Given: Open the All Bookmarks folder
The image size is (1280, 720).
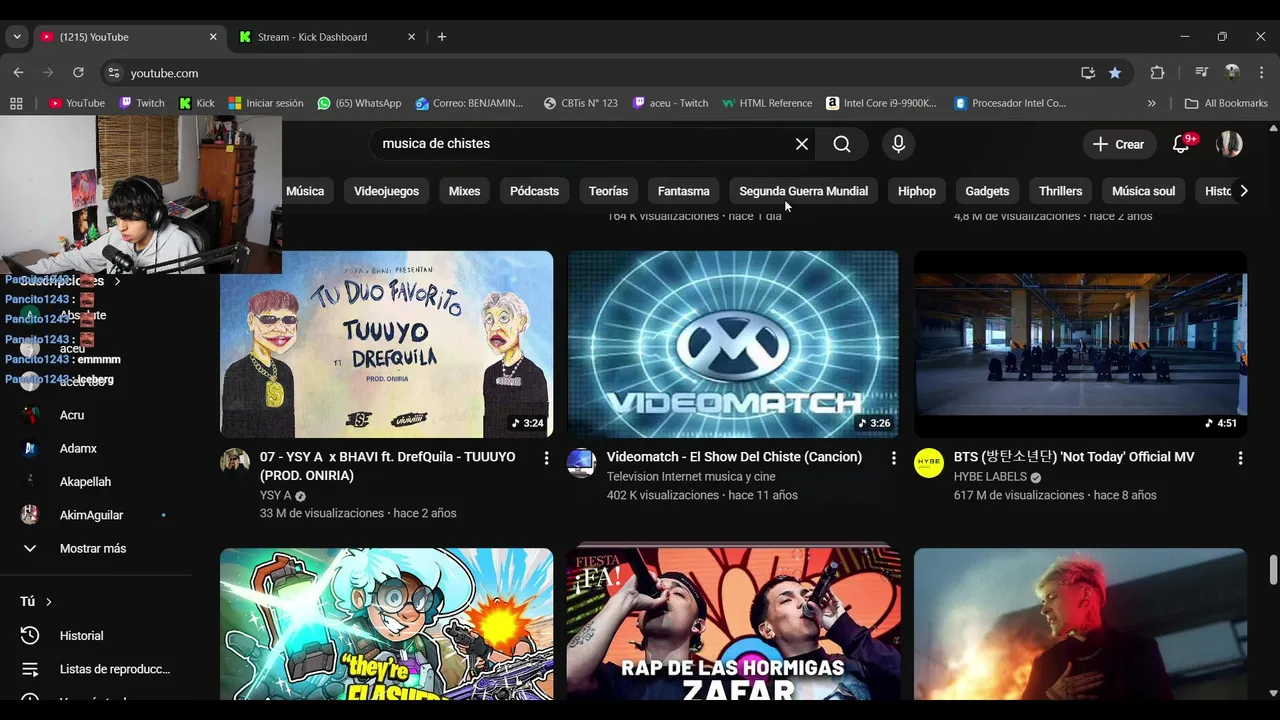Looking at the screenshot, I should (1226, 103).
